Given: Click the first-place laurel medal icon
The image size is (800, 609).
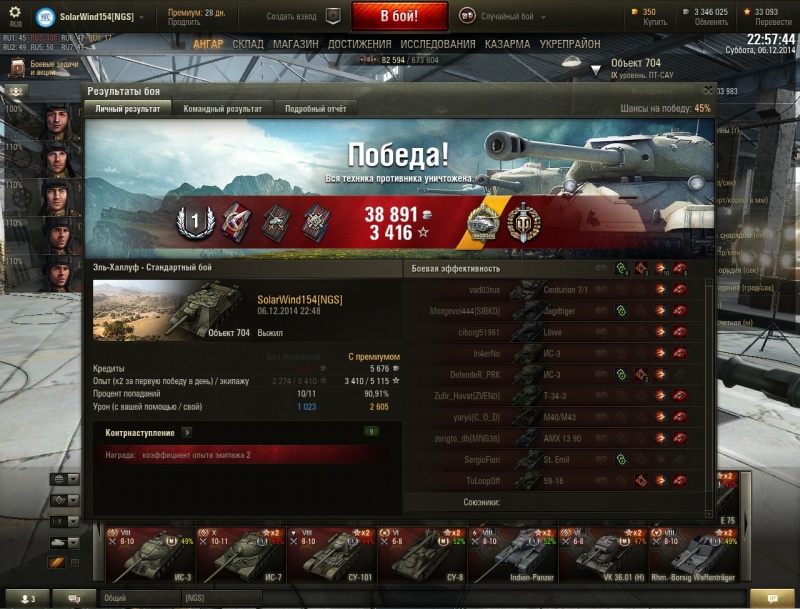Looking at the screenshot, I should click(x=195, y=222).
